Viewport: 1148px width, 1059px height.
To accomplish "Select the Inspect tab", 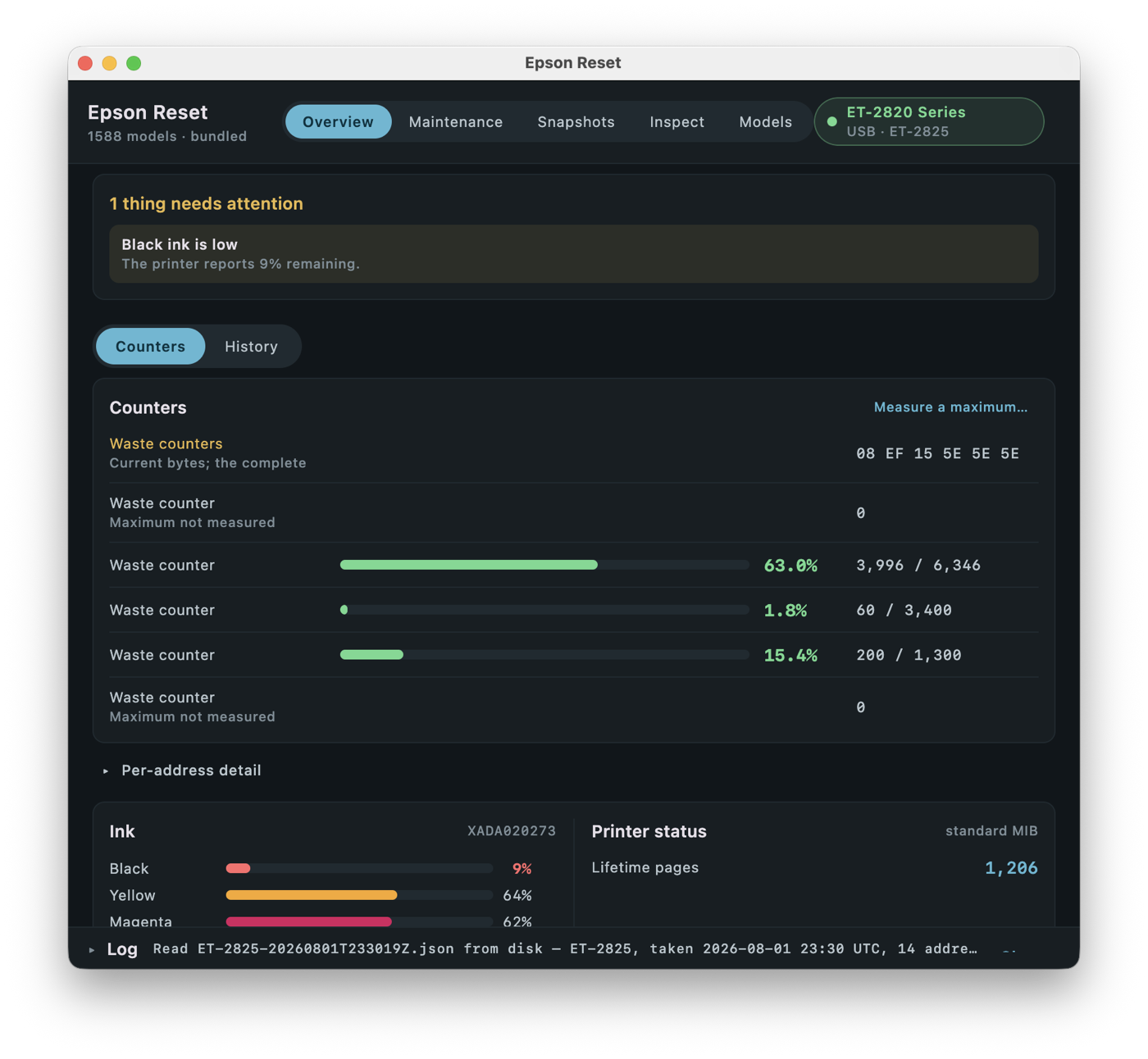I will (676, 122).
